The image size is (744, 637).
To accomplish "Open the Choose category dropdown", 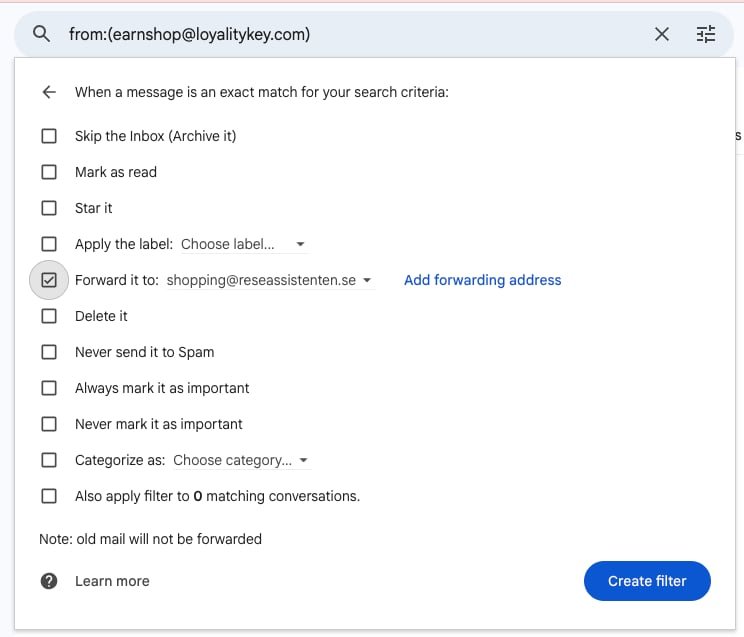I will click(241, 460).
